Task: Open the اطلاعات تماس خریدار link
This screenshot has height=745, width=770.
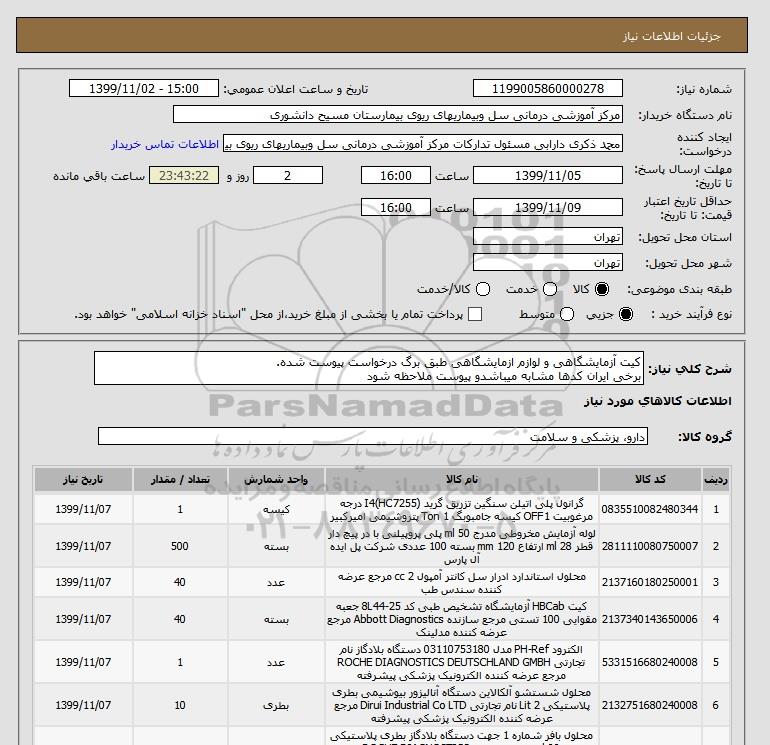Action: pyautogui.click(x=165, y=144)
